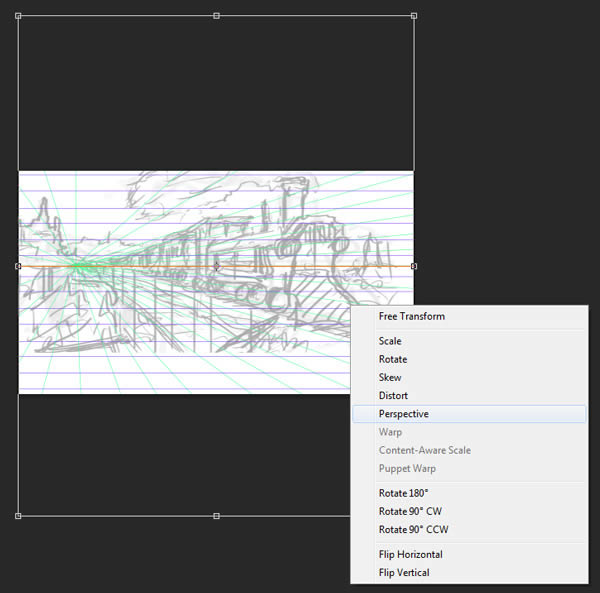This screenshot has width=600, height=593.
Task: Select Perspective in the context menu
Action: click(x=469, y=414)
